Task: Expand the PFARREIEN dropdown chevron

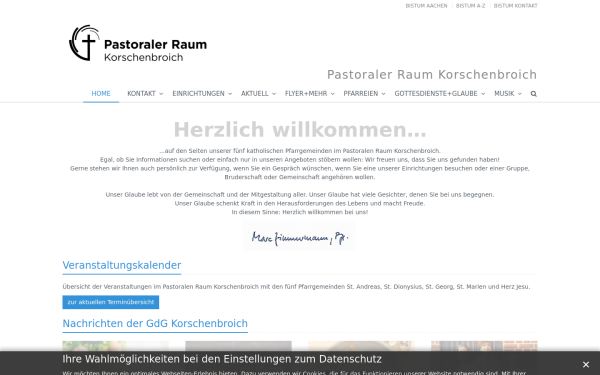Action: click(383, 94)
